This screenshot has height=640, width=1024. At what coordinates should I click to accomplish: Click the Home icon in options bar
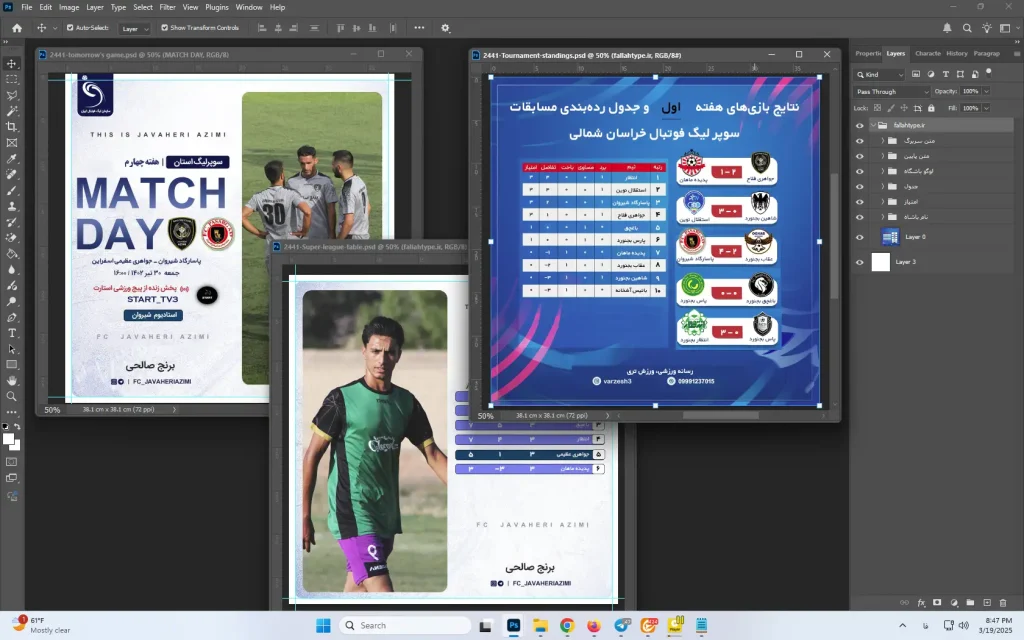(x=17, y=28)
